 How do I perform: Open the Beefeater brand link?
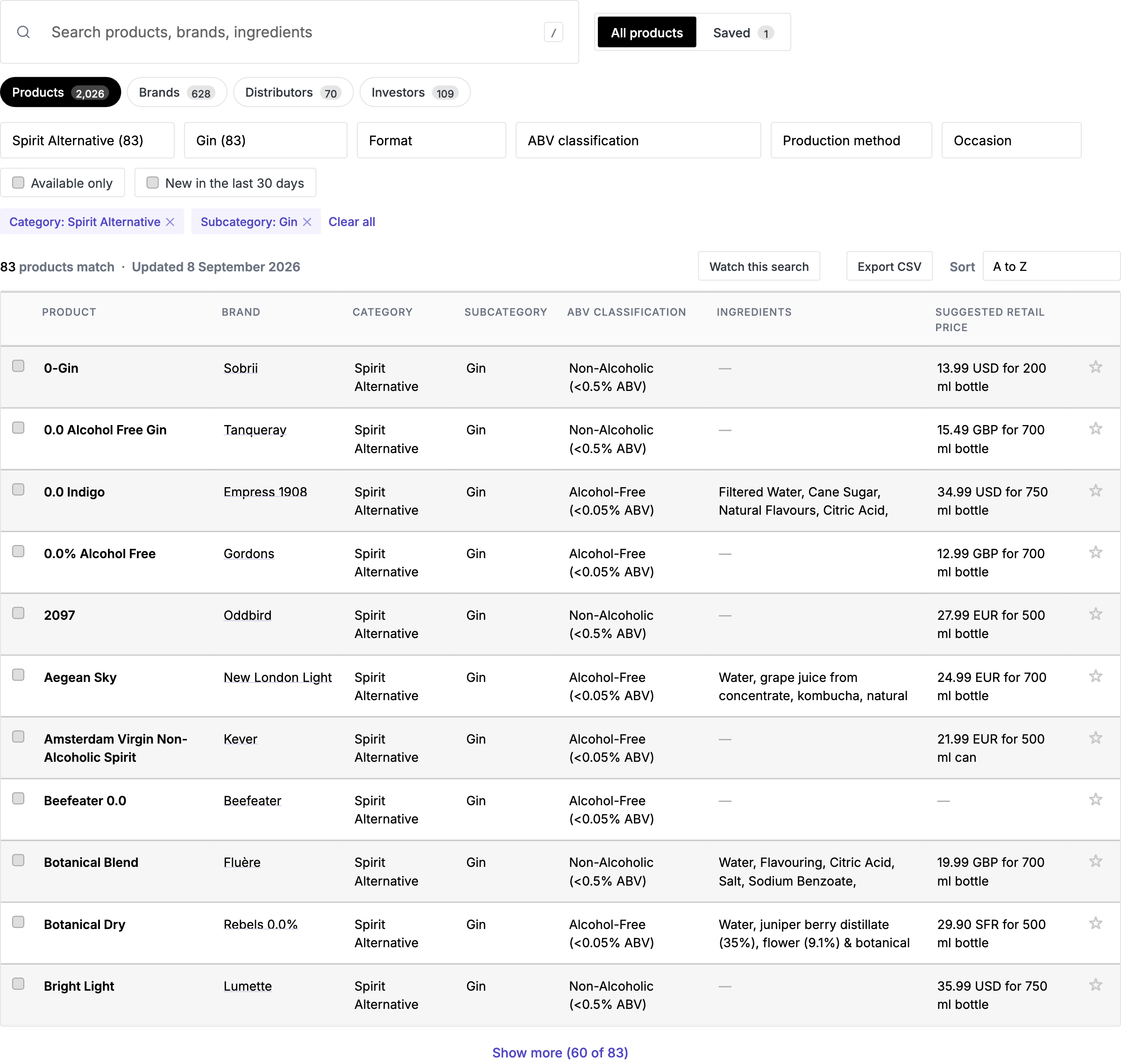click(252, 801)
